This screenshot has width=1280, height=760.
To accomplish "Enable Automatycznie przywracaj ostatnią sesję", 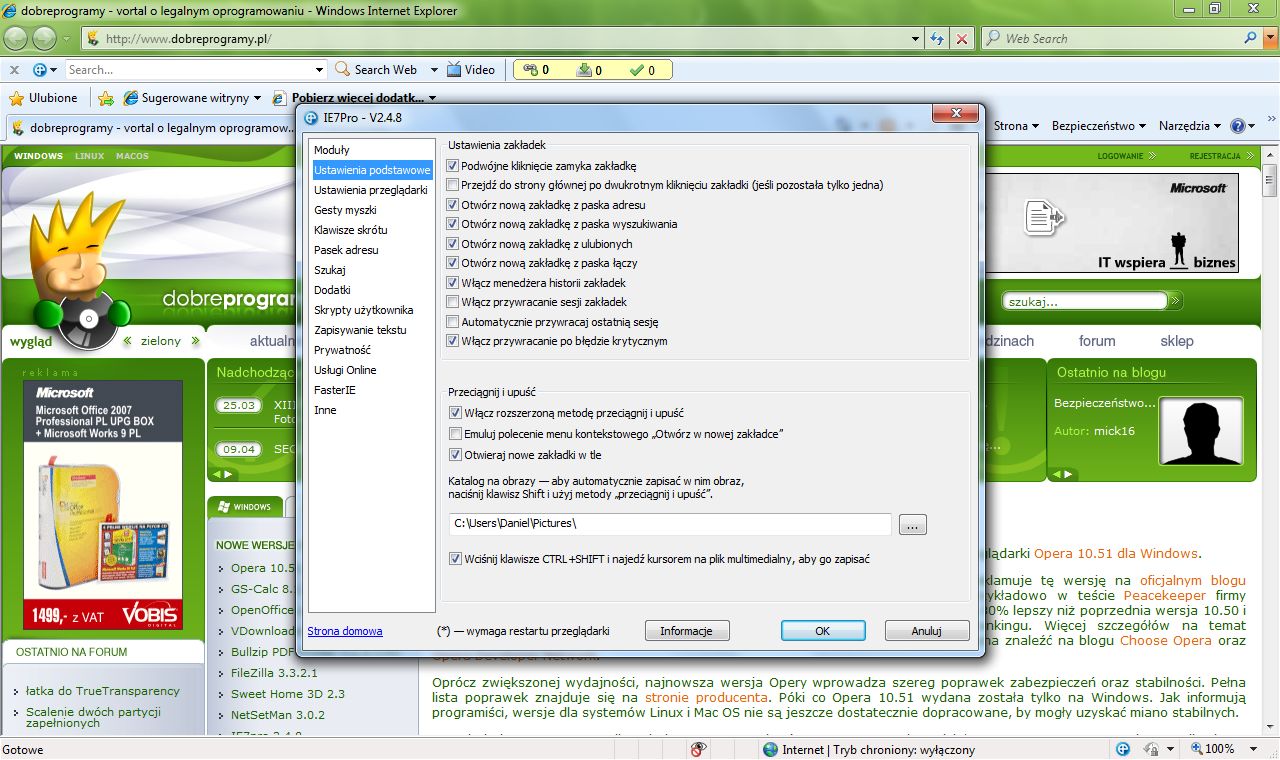I will point(453,322).
